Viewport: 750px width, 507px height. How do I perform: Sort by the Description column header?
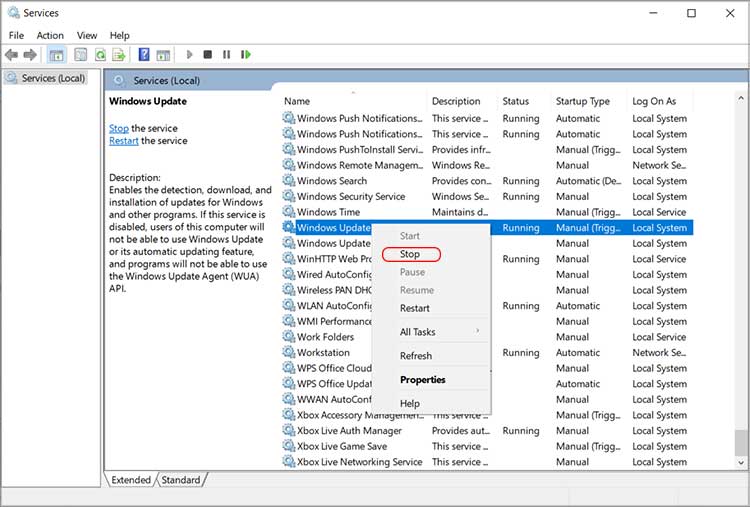(x=462, y=101)
